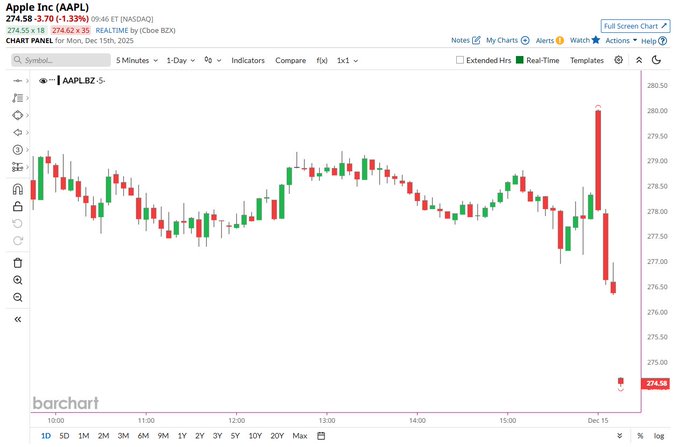The width and height of the screenshot is (680, 447).
Task: Toggle the magnet snap mode
Action: pos(18,189)
